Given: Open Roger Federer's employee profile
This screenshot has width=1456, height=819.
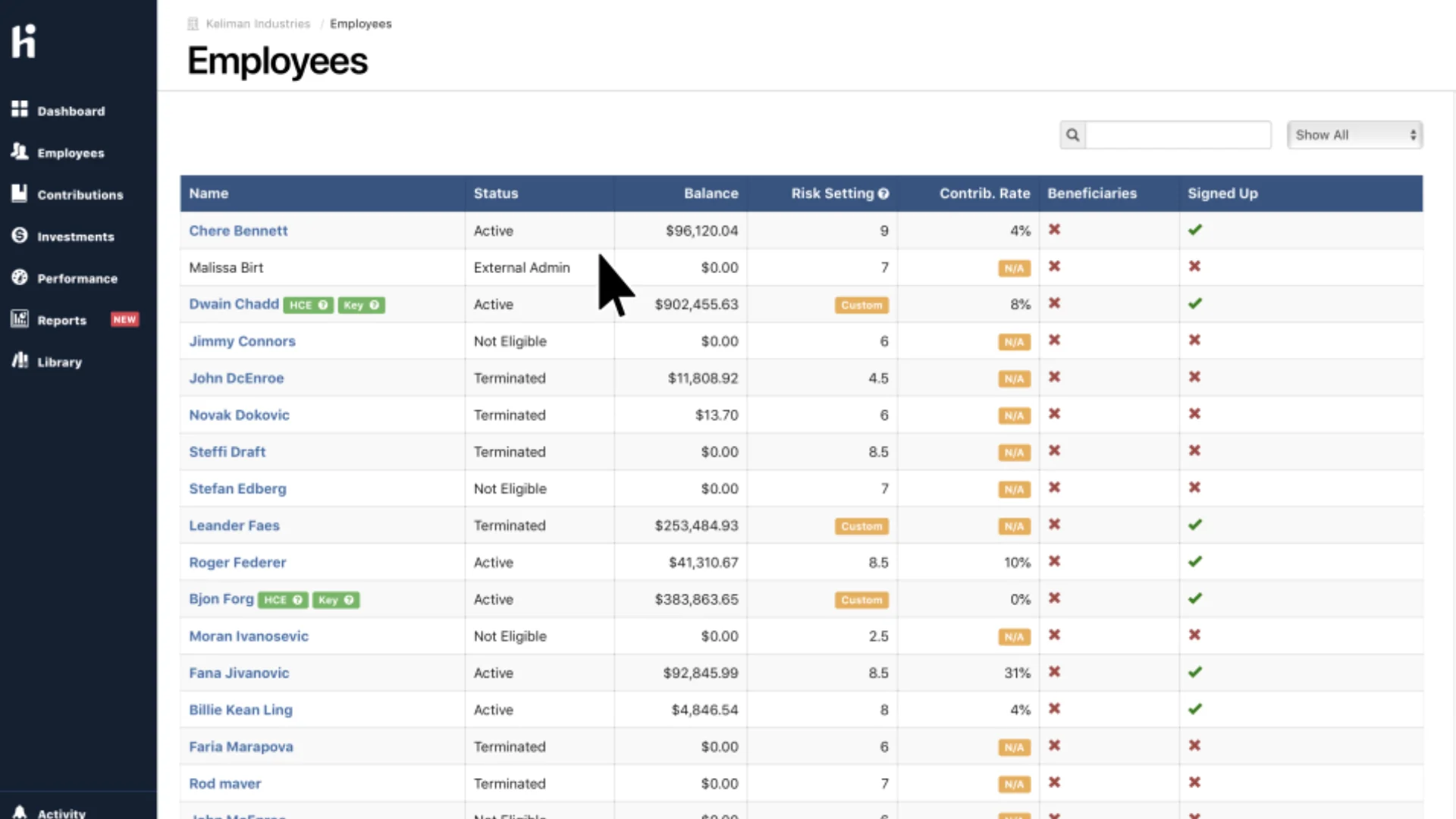Looking at the screenshot, I should 237,563.
